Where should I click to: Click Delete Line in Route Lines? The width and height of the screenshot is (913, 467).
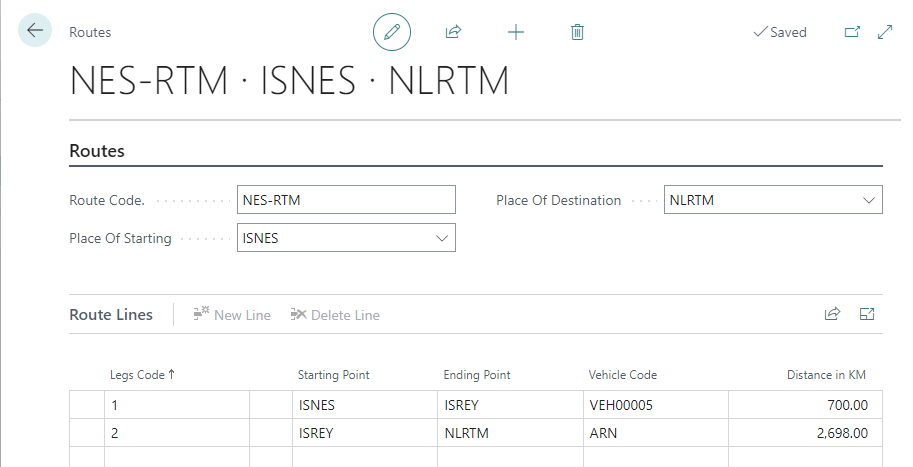335,315
